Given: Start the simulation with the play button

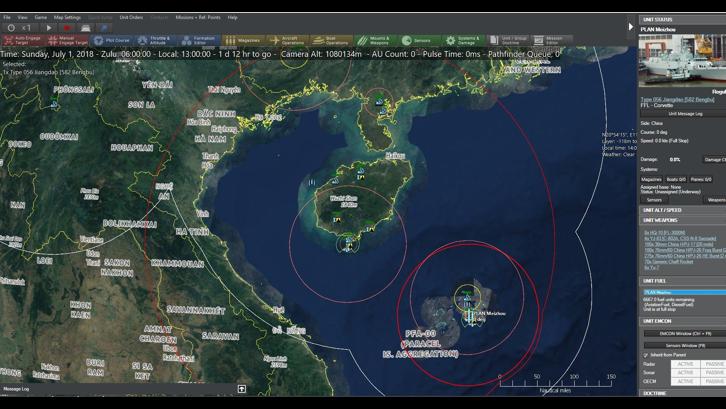Looking at the screenshot, I should click(49, 28).
